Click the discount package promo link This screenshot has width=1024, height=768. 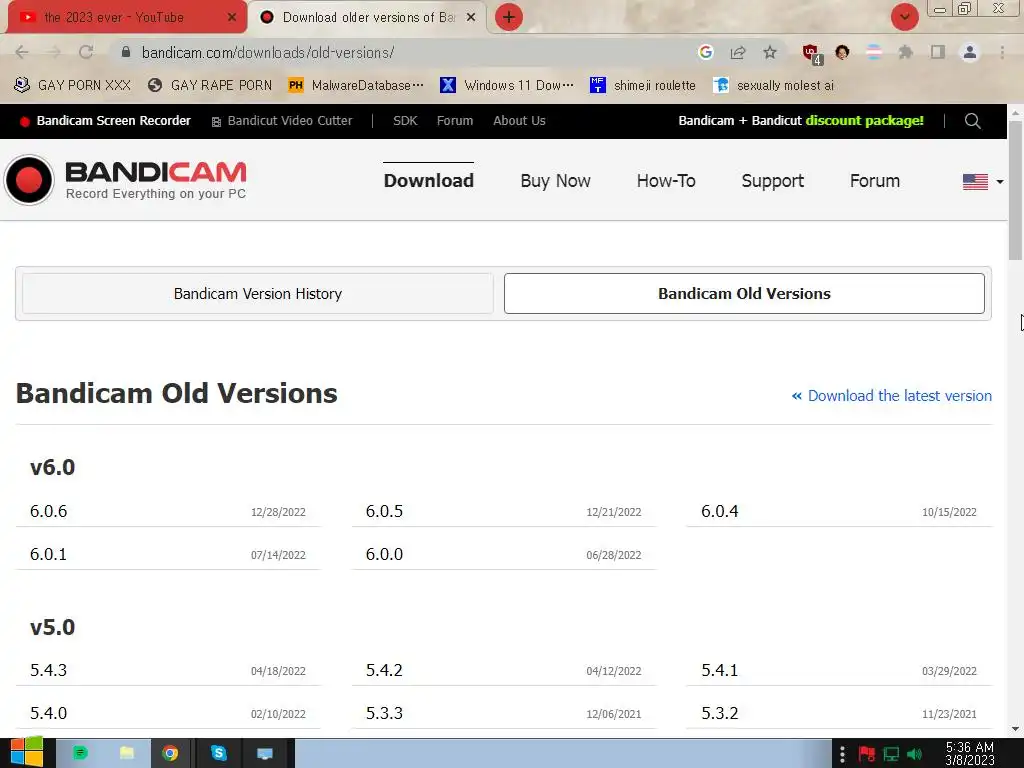coord(801,121)
